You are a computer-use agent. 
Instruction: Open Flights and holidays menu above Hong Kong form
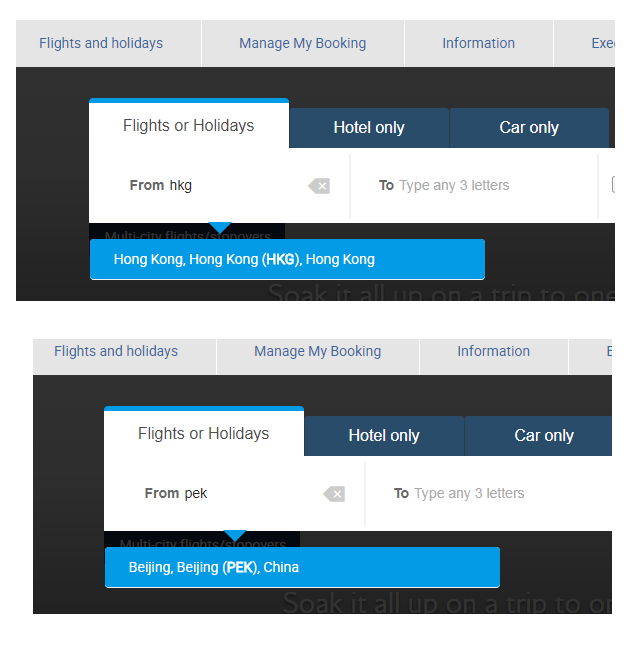(x=101, y=44)
